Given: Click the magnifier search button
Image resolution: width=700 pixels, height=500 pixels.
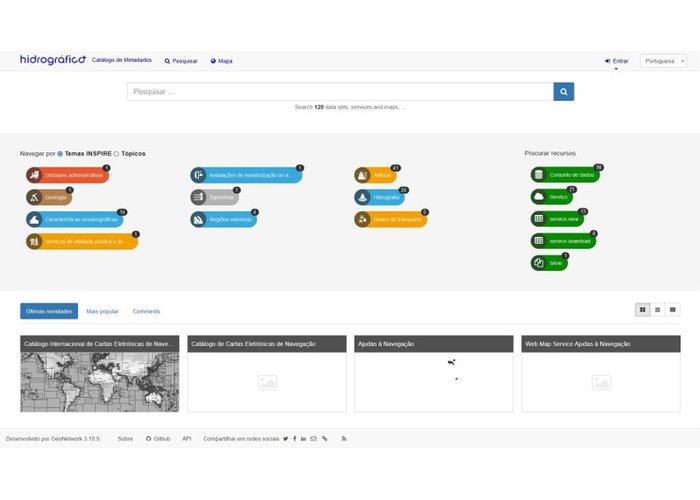Looking at the screenshot, I should pos(564,92).
